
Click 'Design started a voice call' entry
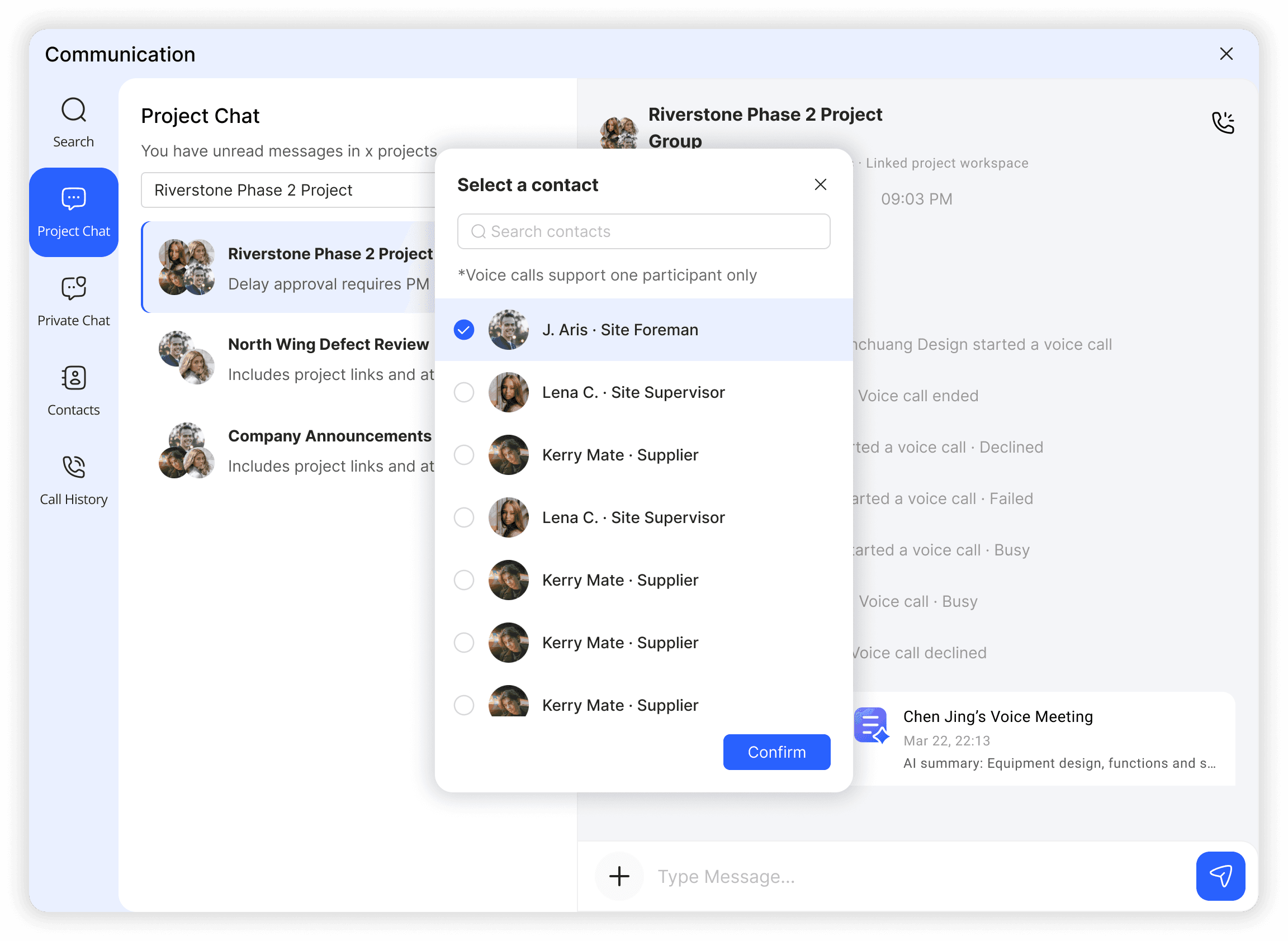click(982, 345)
